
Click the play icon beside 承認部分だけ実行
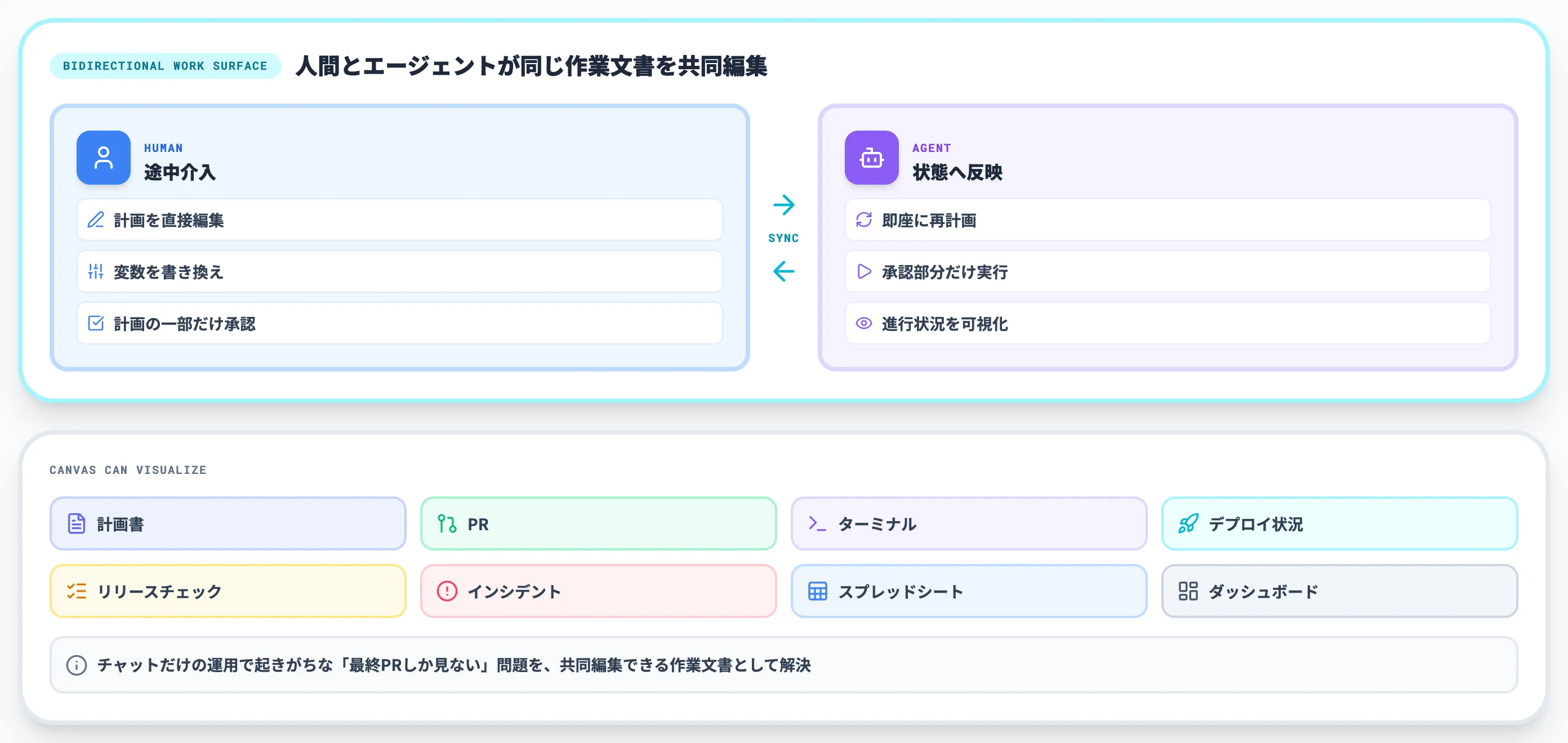[864, 271]
